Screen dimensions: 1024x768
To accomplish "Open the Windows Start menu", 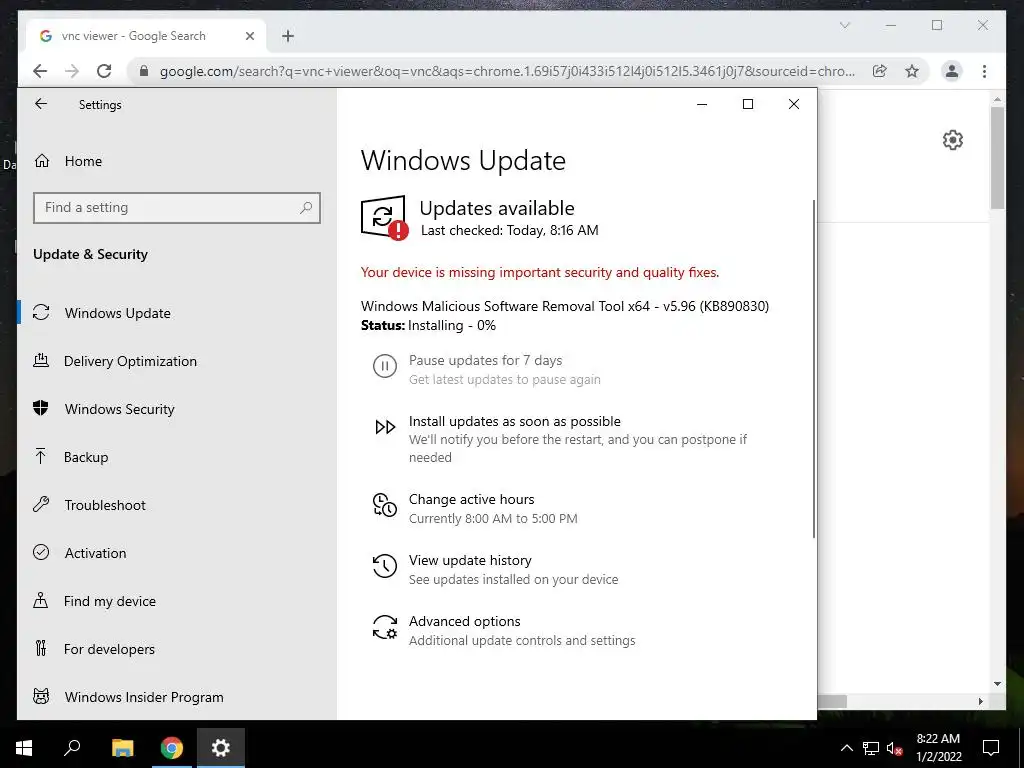I will point(24,748).
